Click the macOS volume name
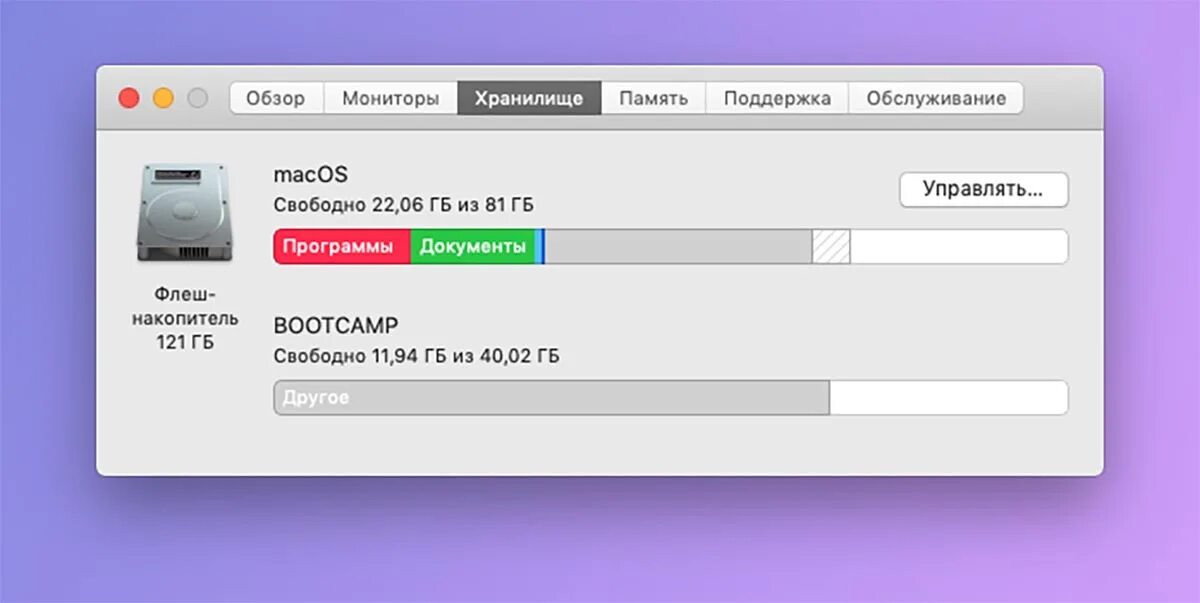This screenshot has width=1200, height=603. pyautogui.click(x=310, y=174)
